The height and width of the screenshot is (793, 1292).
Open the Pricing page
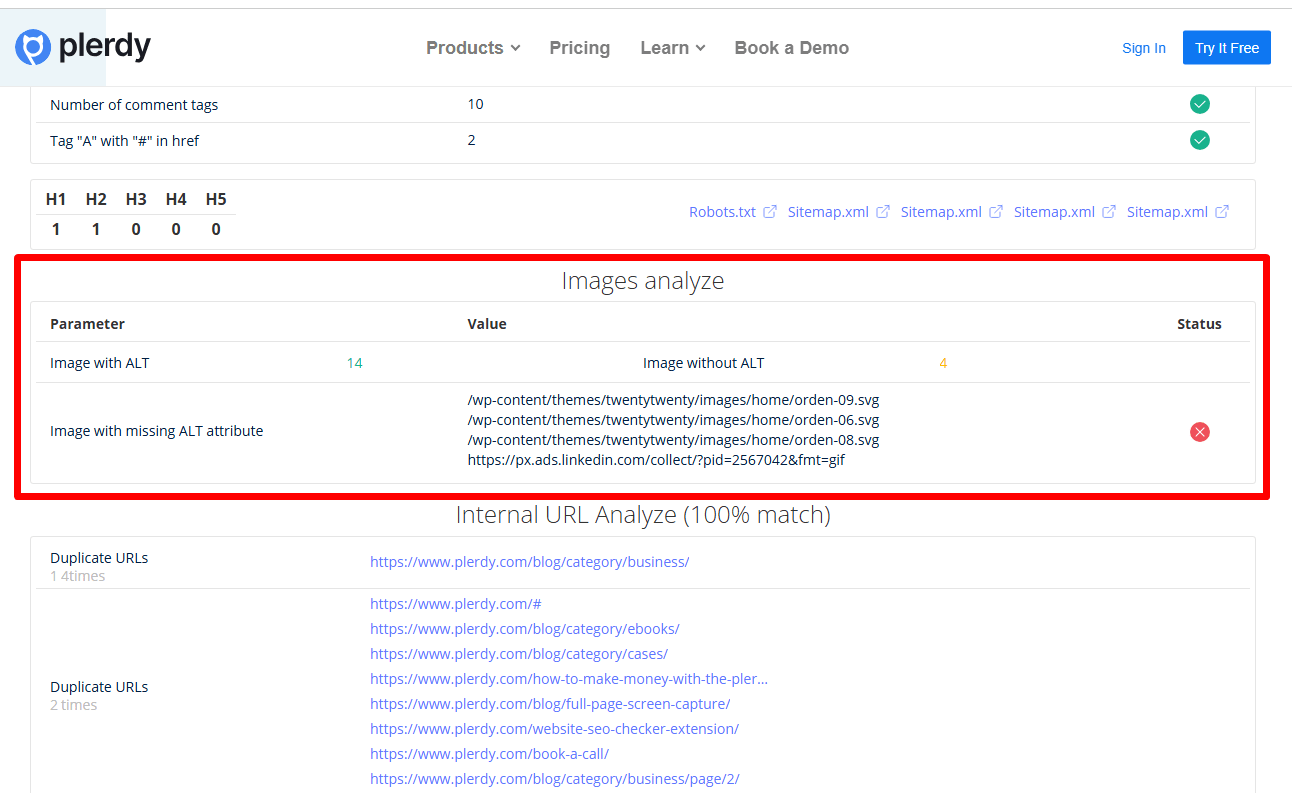click(579, 47)
